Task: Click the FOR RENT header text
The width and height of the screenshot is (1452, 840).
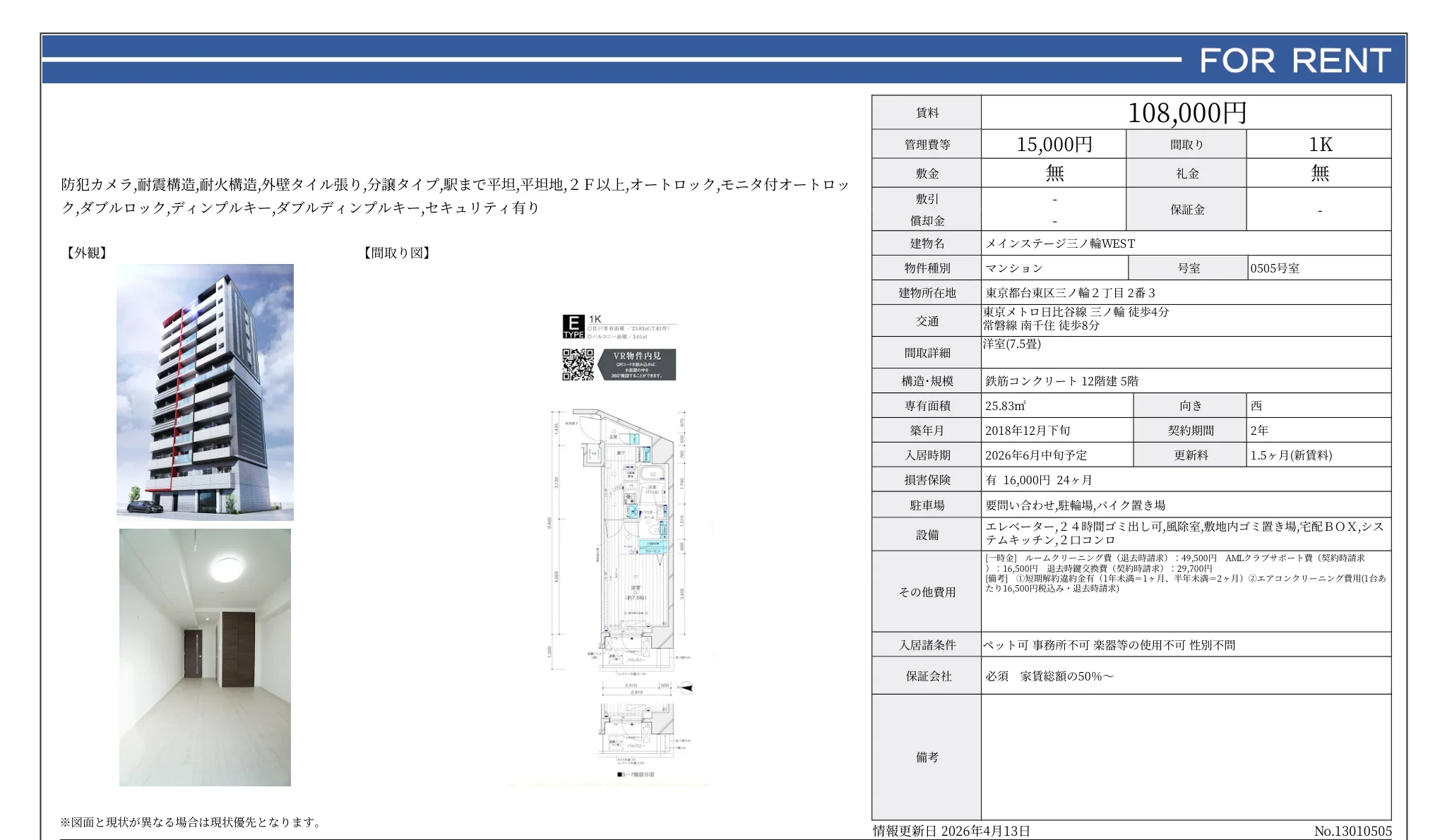Action: [x=1294, y=61]
